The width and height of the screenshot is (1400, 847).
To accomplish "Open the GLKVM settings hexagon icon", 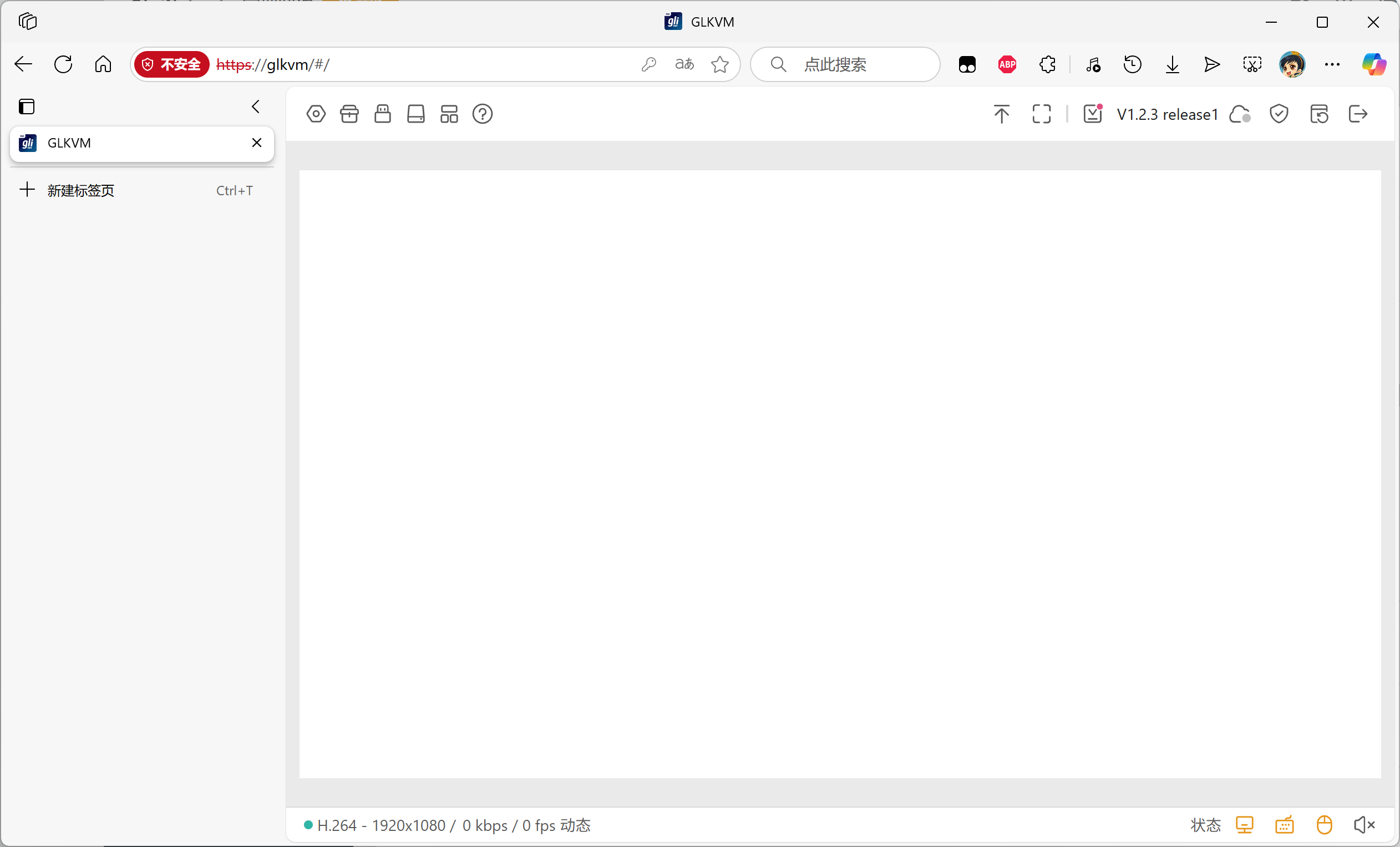I will coord(316,114).
